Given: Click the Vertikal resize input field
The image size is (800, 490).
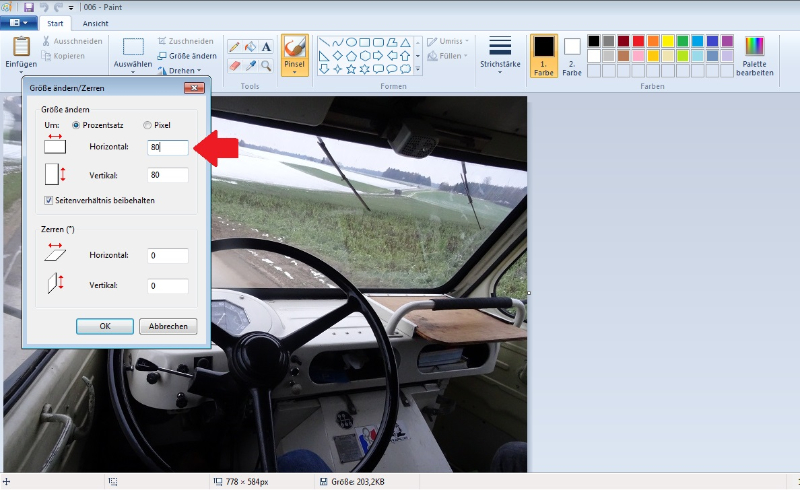Looking at the screenshot, I should (x=167, y=175).
